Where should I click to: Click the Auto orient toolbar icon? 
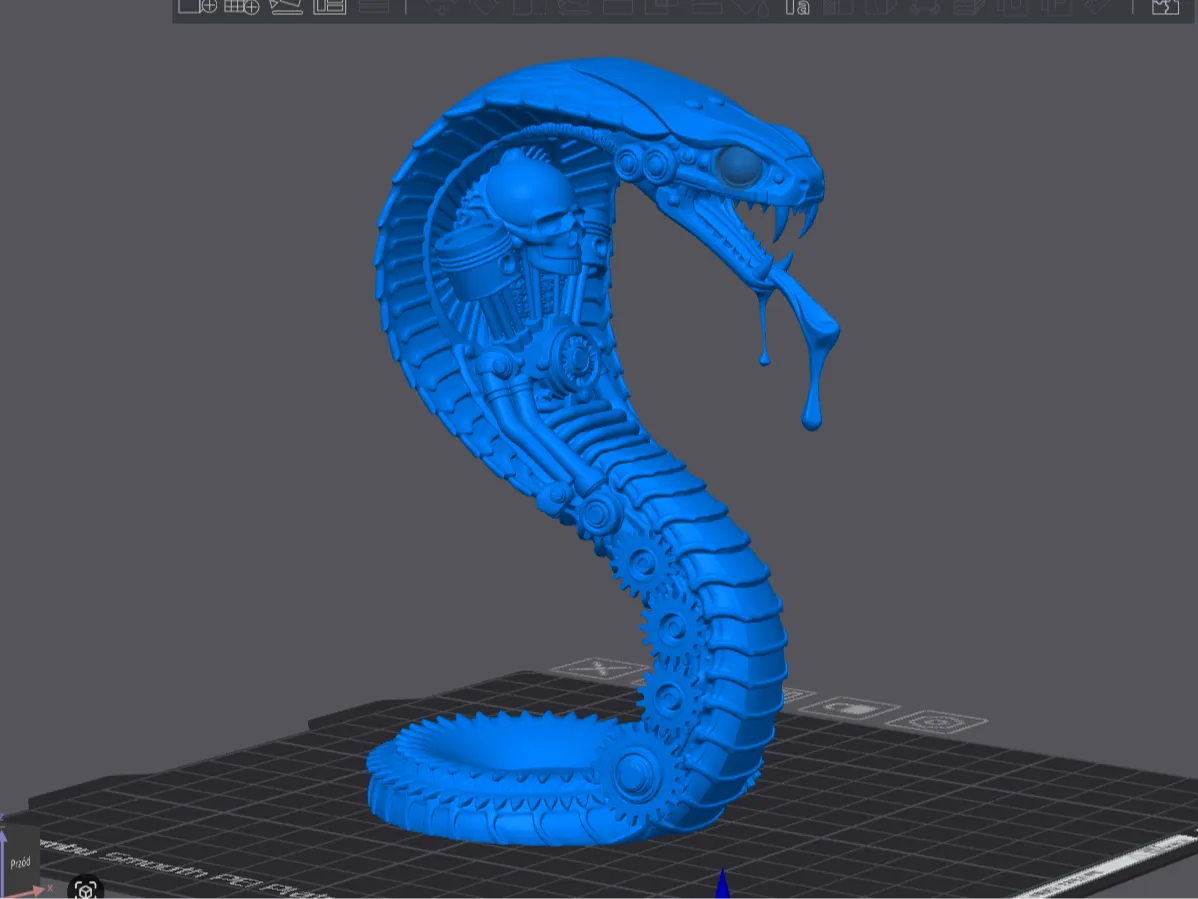286,6
